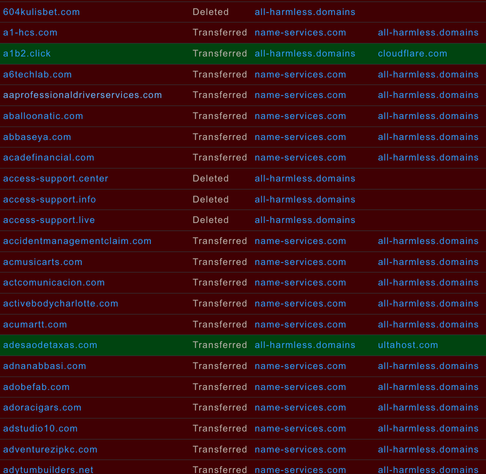Click the aaprofessionaldriverservices.com link
Screen dimensions: 486x474
click(x=82, y=95)
